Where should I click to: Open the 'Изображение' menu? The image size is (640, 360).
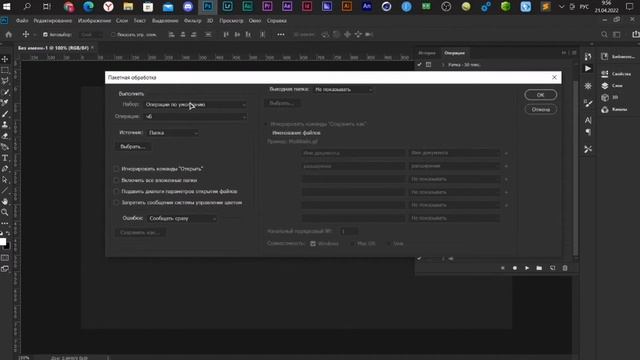[94, 20]
